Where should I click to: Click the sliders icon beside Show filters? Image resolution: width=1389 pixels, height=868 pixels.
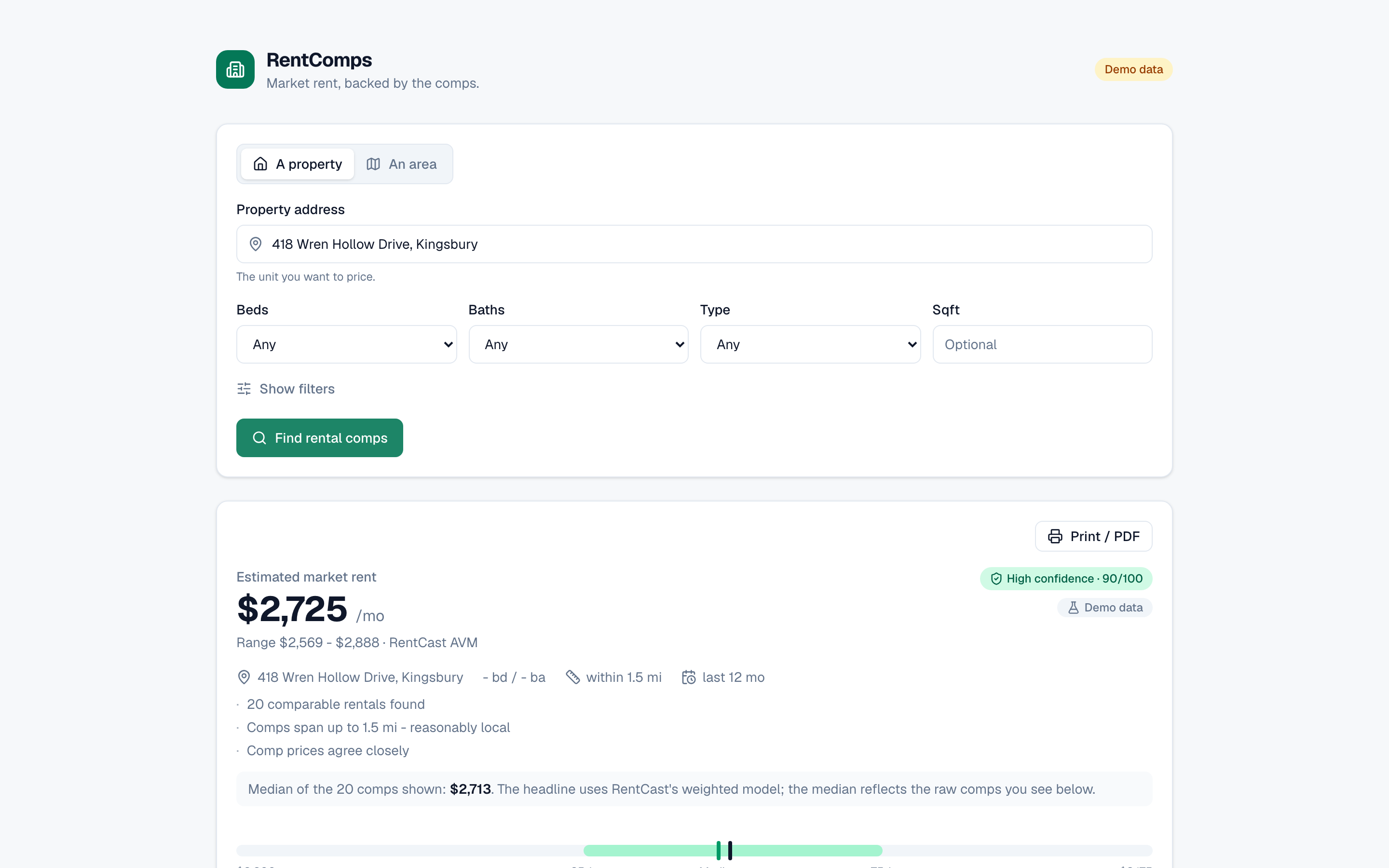click(x=244, y=389)
